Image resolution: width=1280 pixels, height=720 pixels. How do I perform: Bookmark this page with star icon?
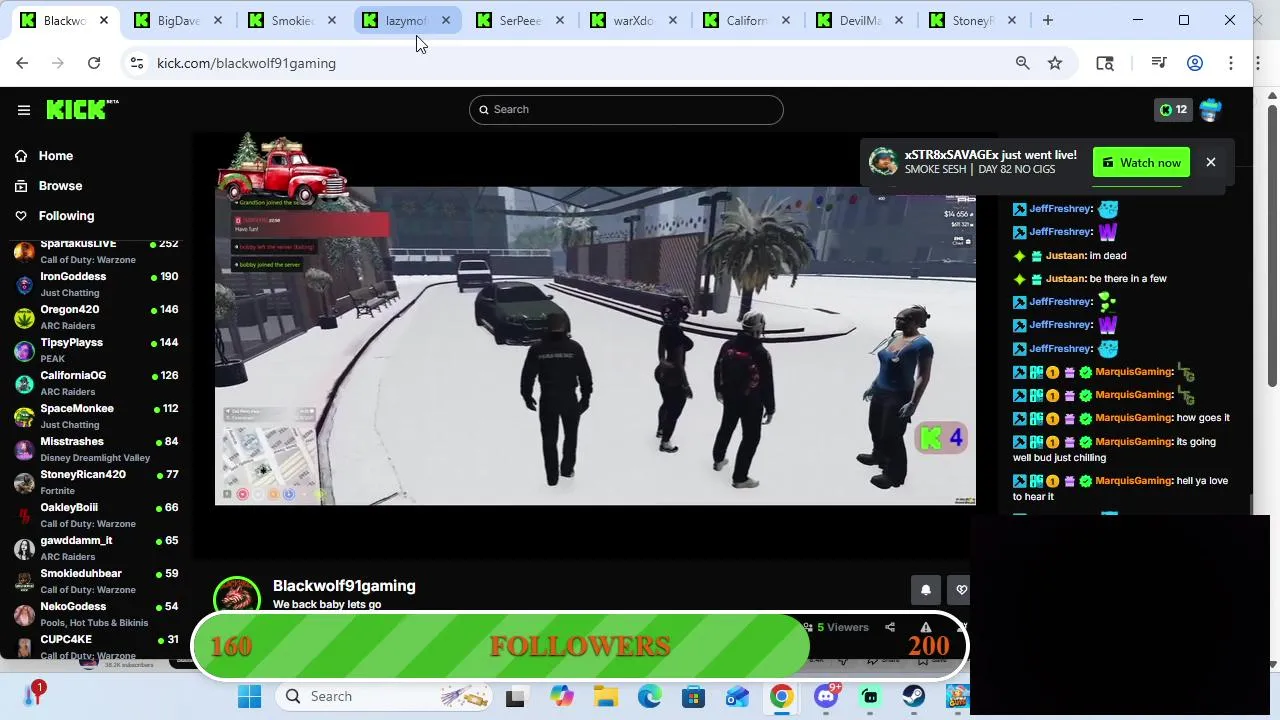tap(1055, 63)
